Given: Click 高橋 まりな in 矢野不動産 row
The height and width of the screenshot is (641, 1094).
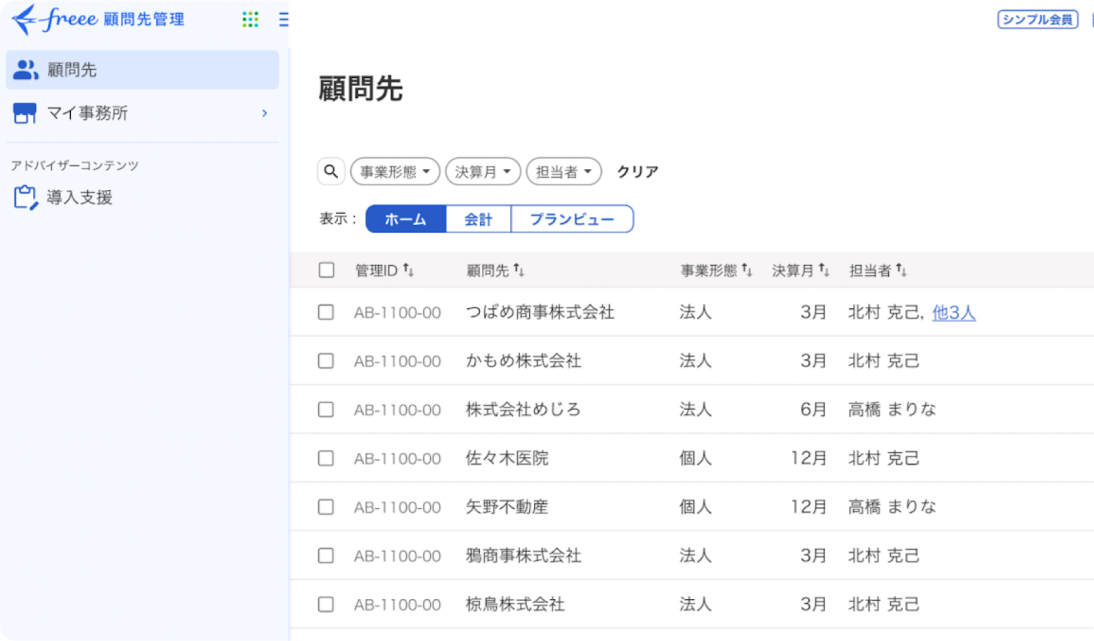Looking at the screenshot, I should (892, 507).
